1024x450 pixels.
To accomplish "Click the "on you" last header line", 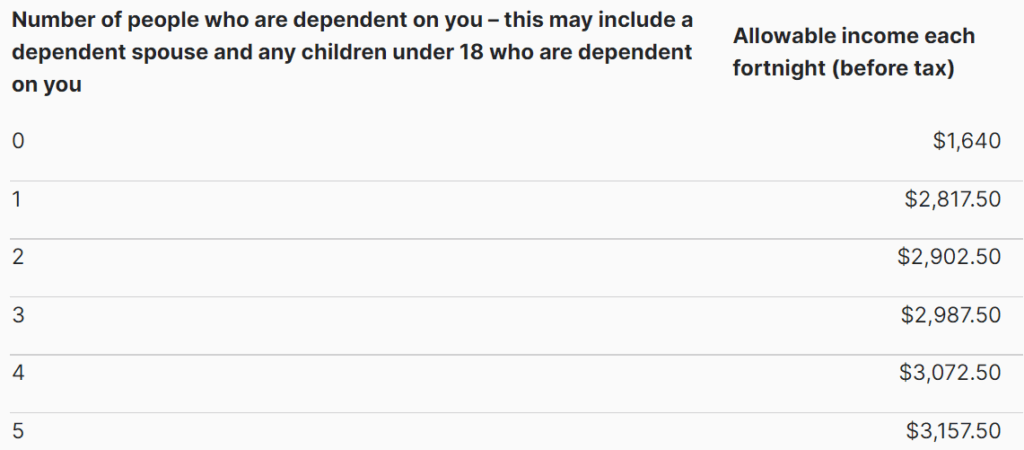I will point(46,85).
